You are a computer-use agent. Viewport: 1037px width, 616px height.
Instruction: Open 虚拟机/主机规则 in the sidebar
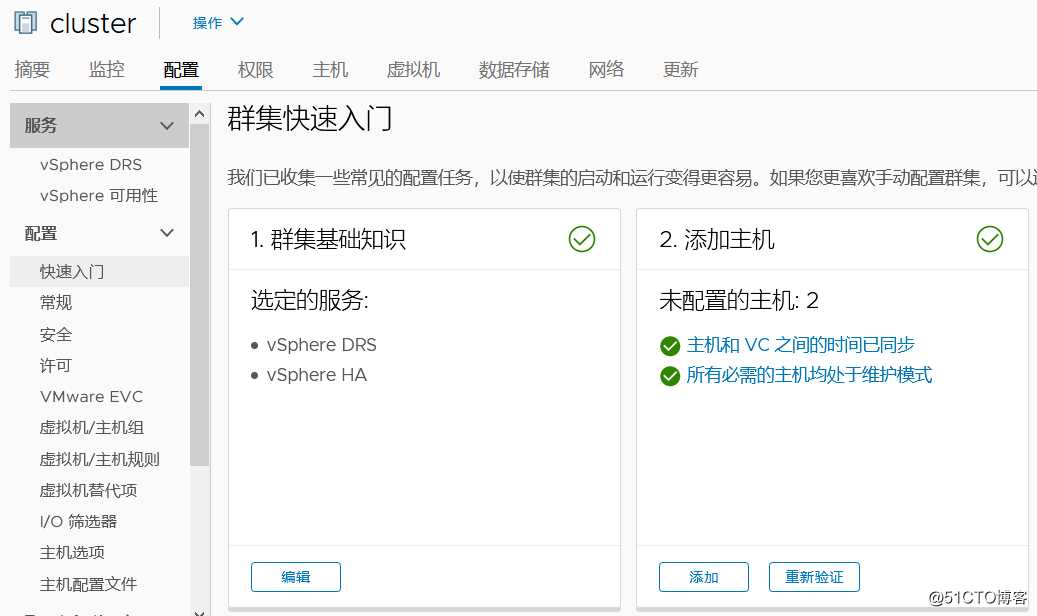pos(99,459)
